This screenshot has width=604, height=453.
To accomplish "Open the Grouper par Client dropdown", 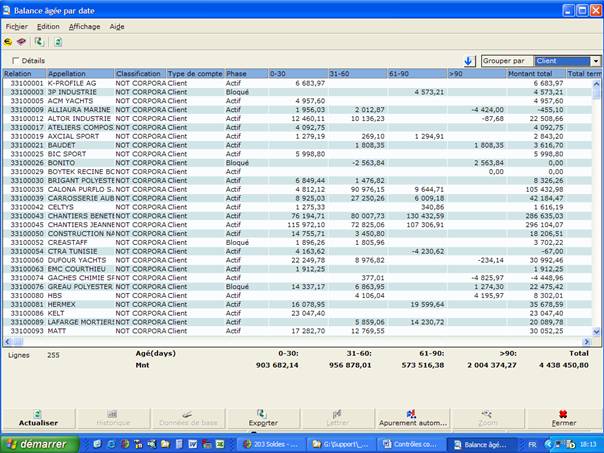I will (x=595, y=61).
